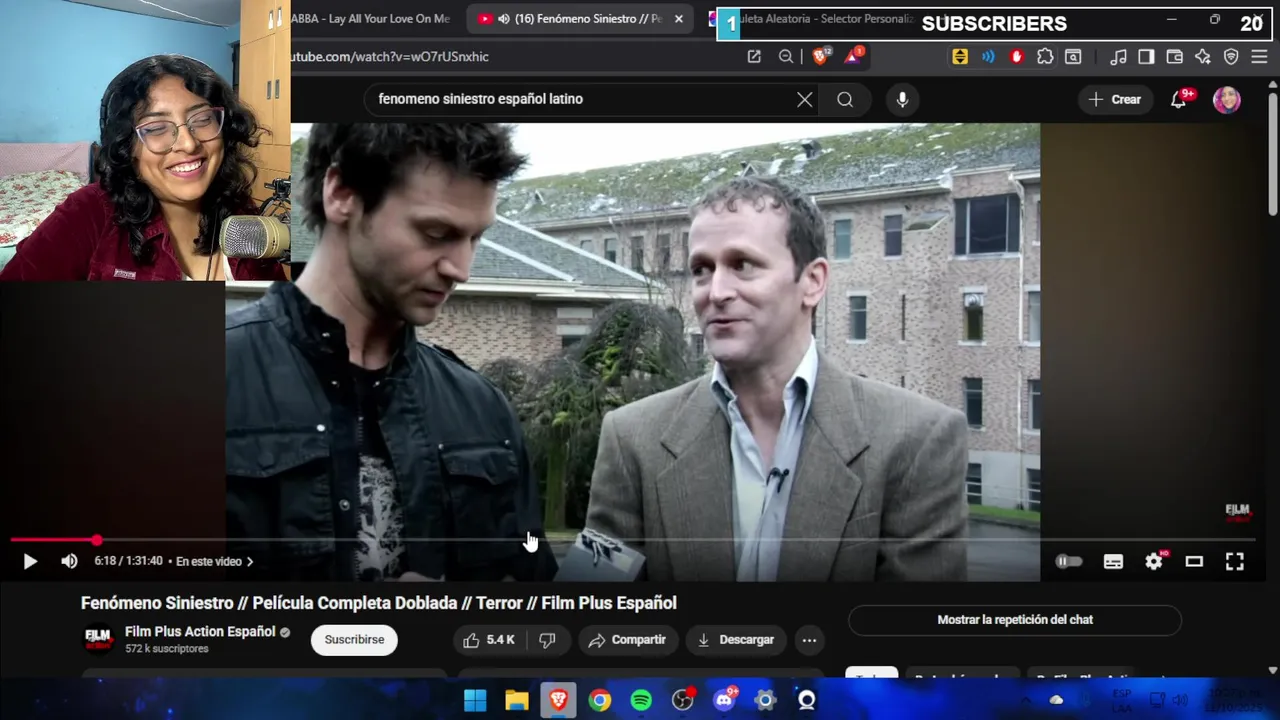Image resolution: width=1280 pixels, height=720 pixels.
Task: Subscribe via the Suscribirse button
Action: coord(354,640)
